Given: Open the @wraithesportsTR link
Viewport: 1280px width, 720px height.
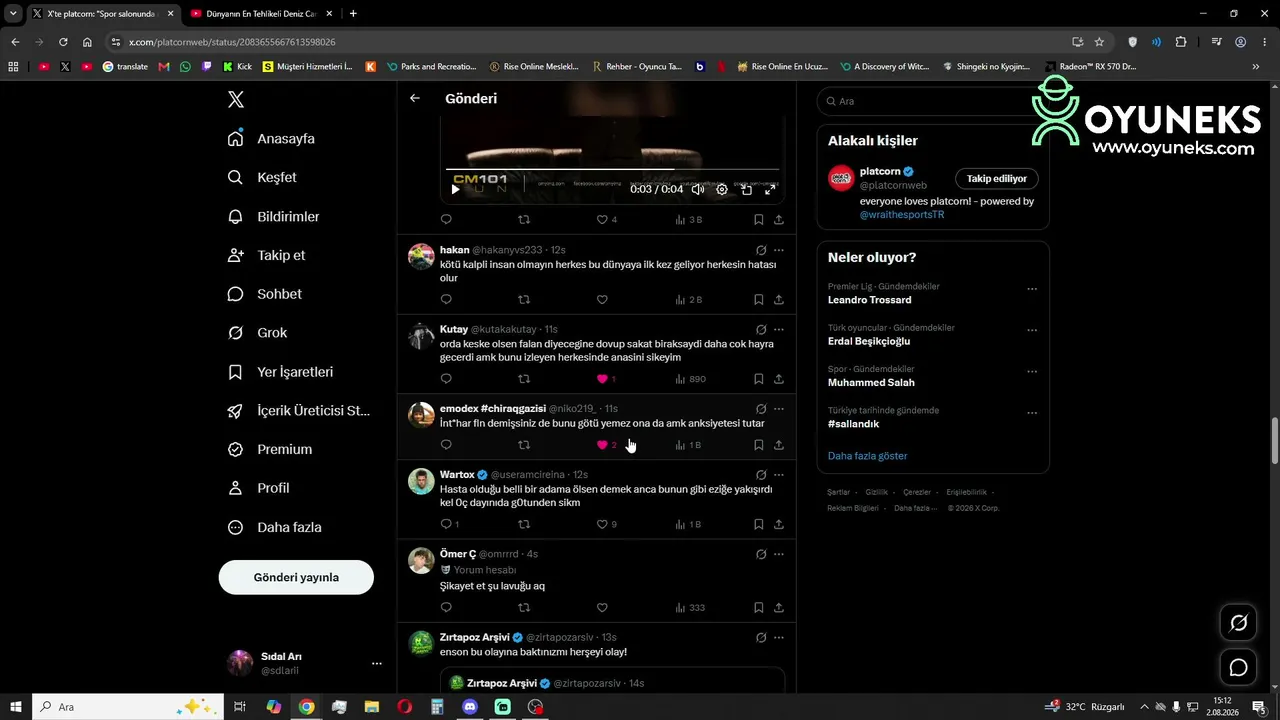Looking at the screenshot, I should click(x=902, y=214).
